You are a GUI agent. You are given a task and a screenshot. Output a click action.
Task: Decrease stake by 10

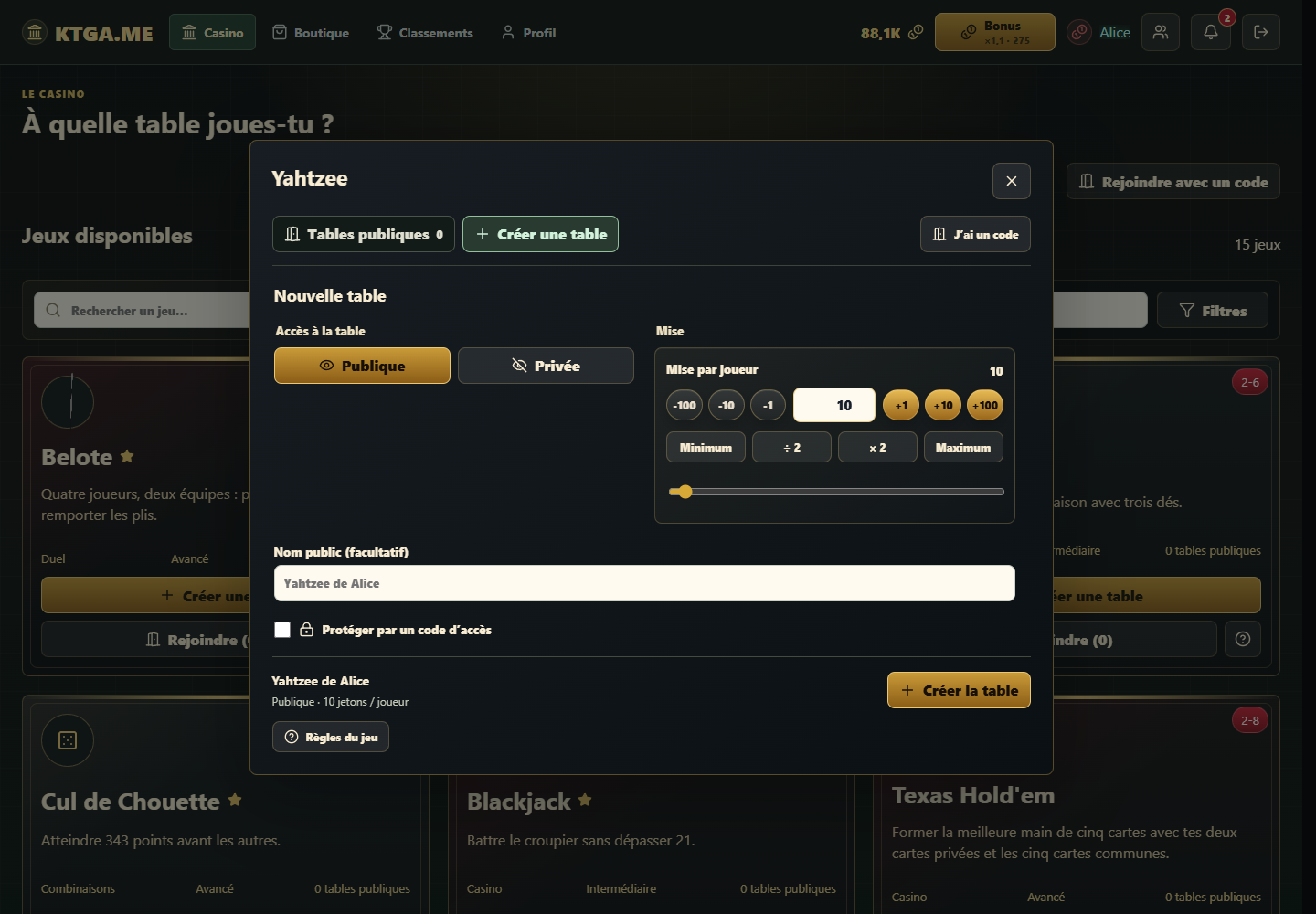[727, 405]
